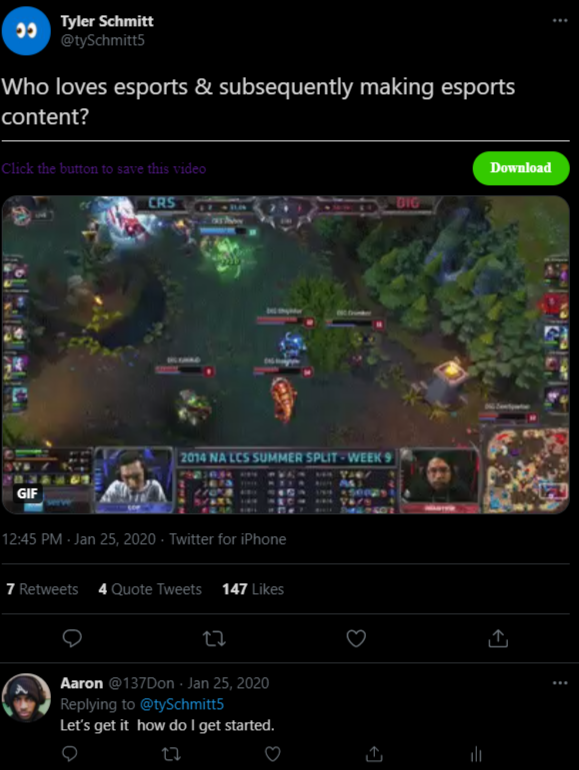
Task: Open Aaron's profile picture
Action: 26,697
